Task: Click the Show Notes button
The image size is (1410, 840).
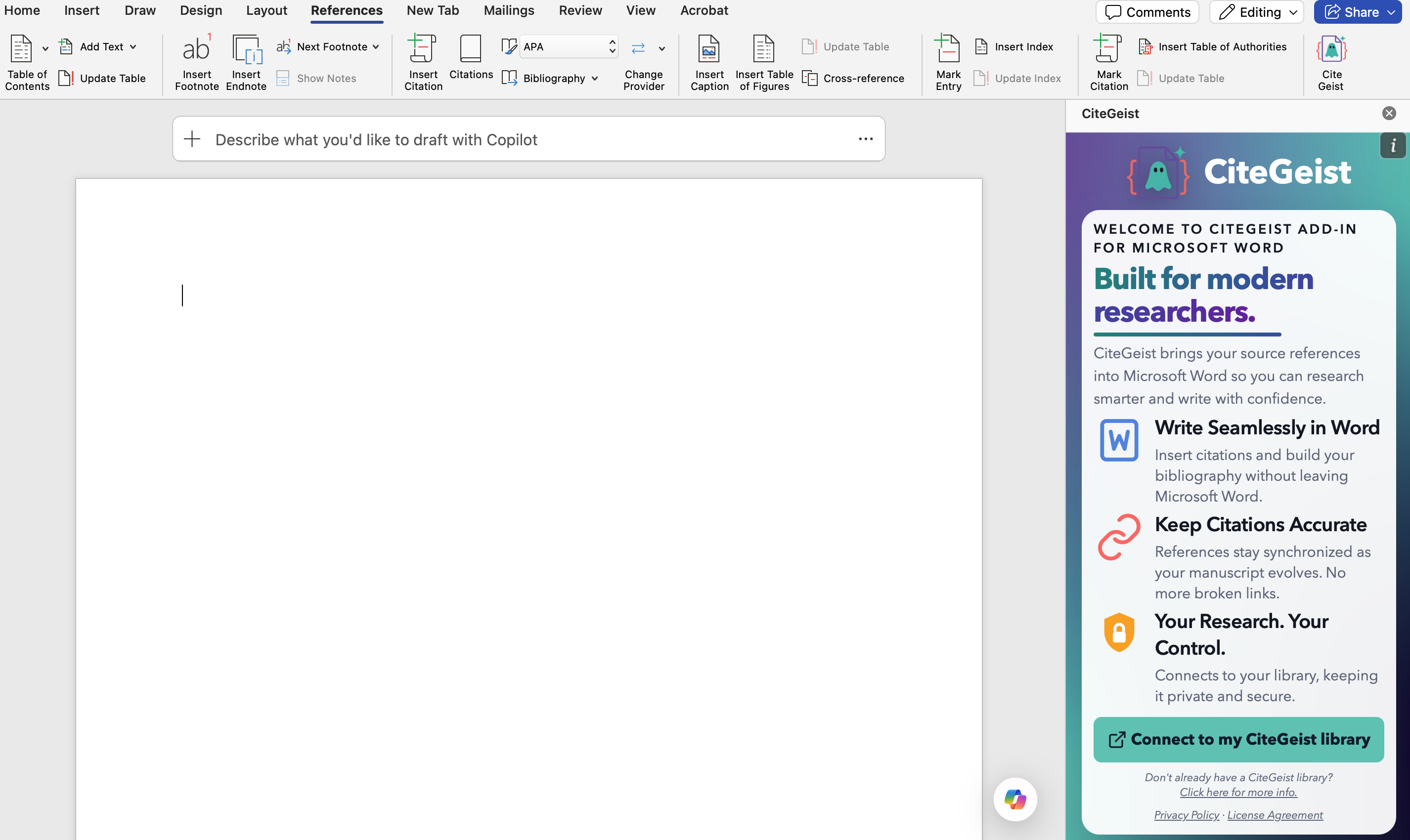Action: click(316, 78)
